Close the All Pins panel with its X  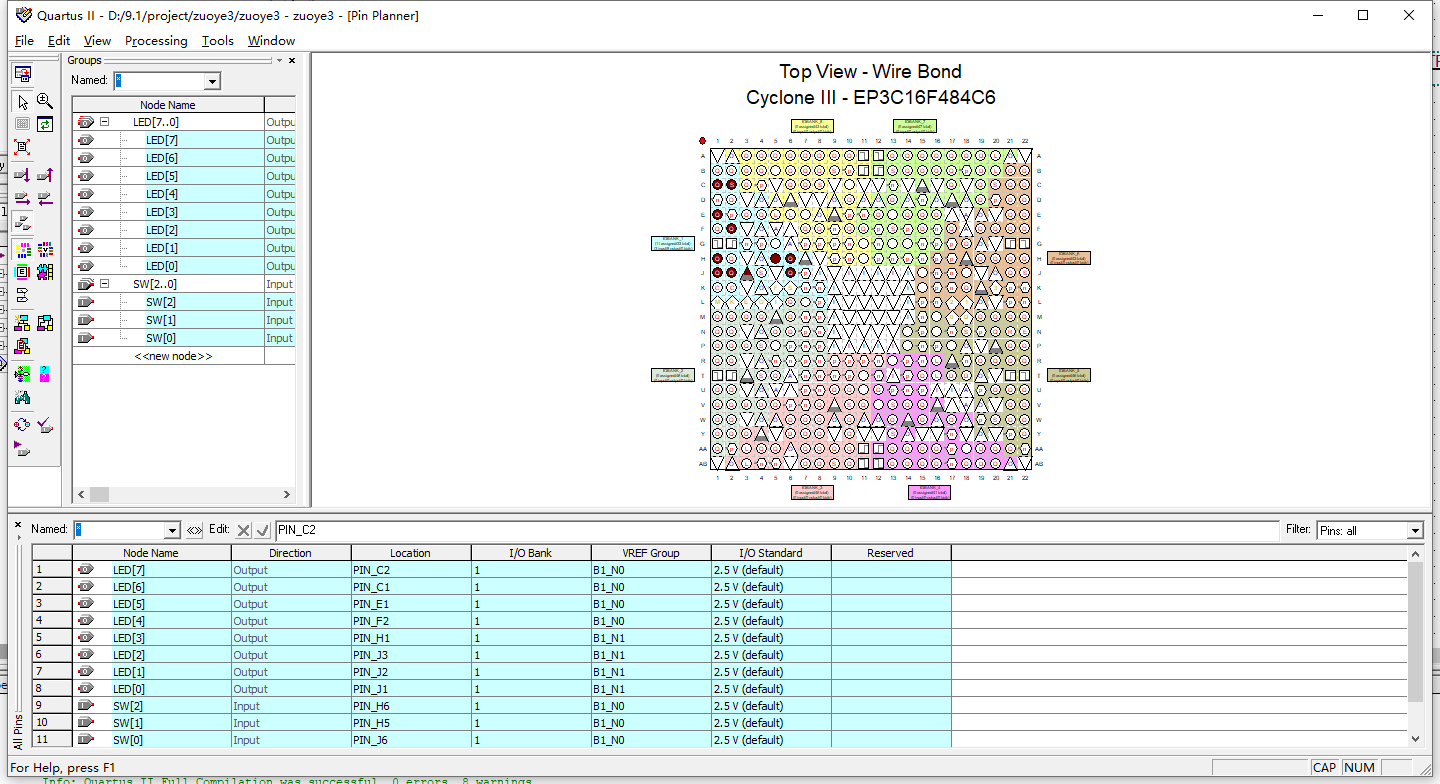(18, 523)
